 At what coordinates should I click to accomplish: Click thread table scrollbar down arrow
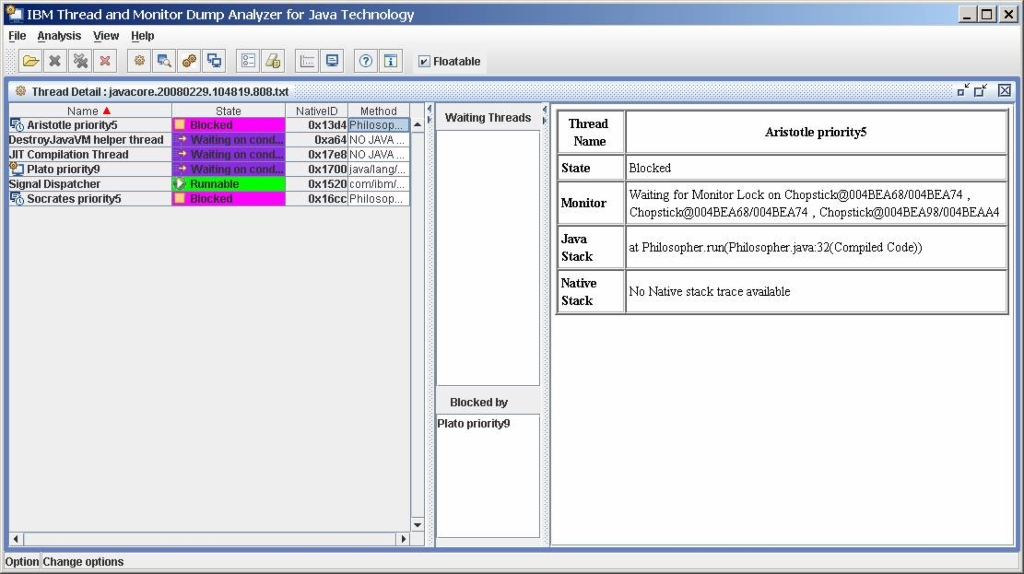coord(417,525)
